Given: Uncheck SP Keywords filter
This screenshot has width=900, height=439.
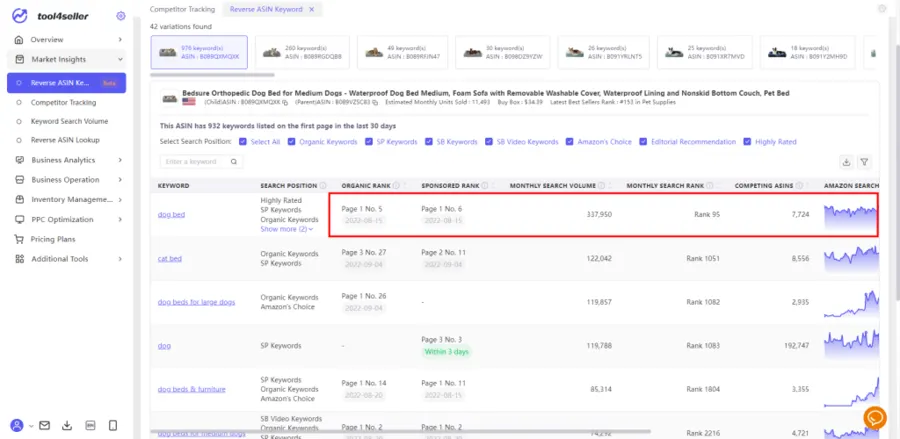Looking at the screenshot, I should [368, 142].
